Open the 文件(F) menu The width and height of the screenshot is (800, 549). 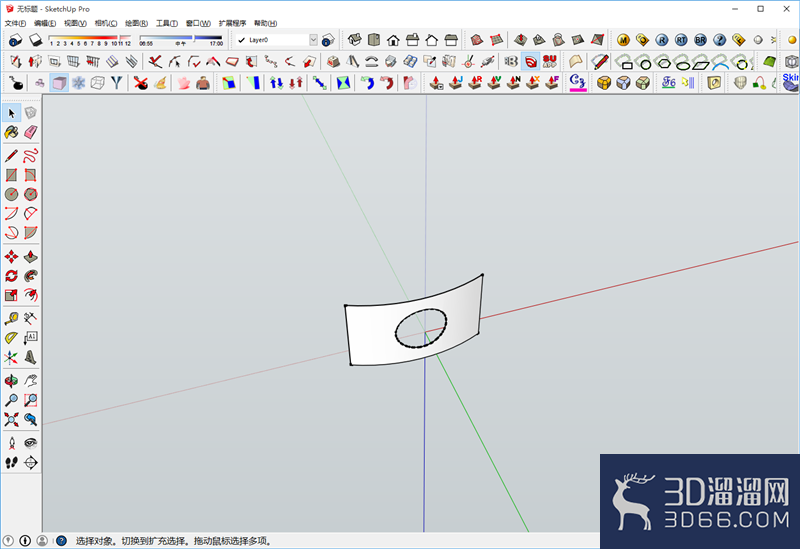click(15, 23)
